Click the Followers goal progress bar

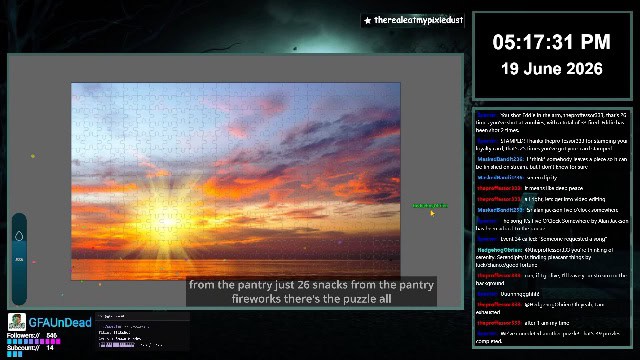[x=33, y=341]
